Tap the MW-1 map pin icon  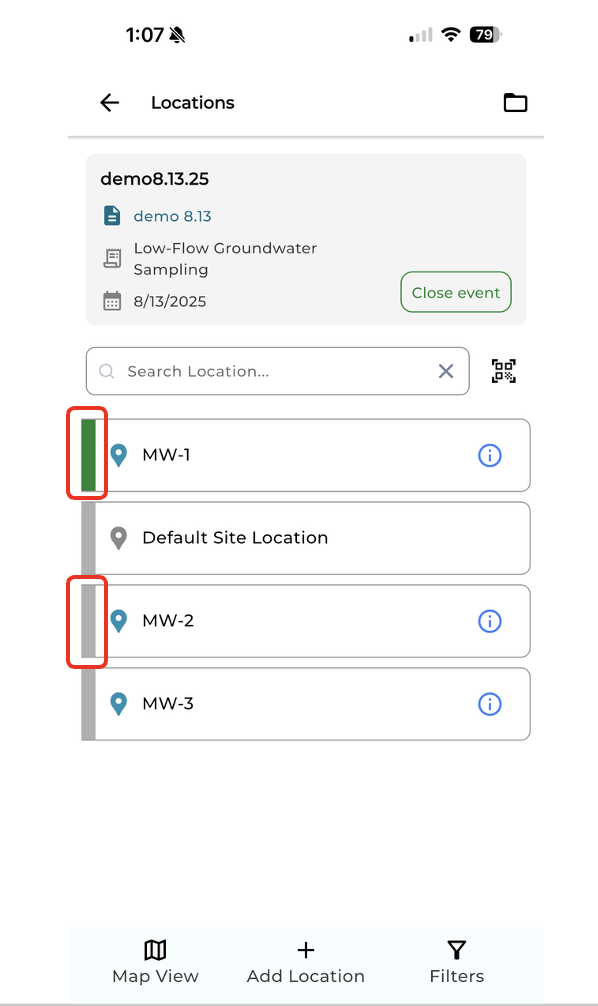tap(119, 456)
